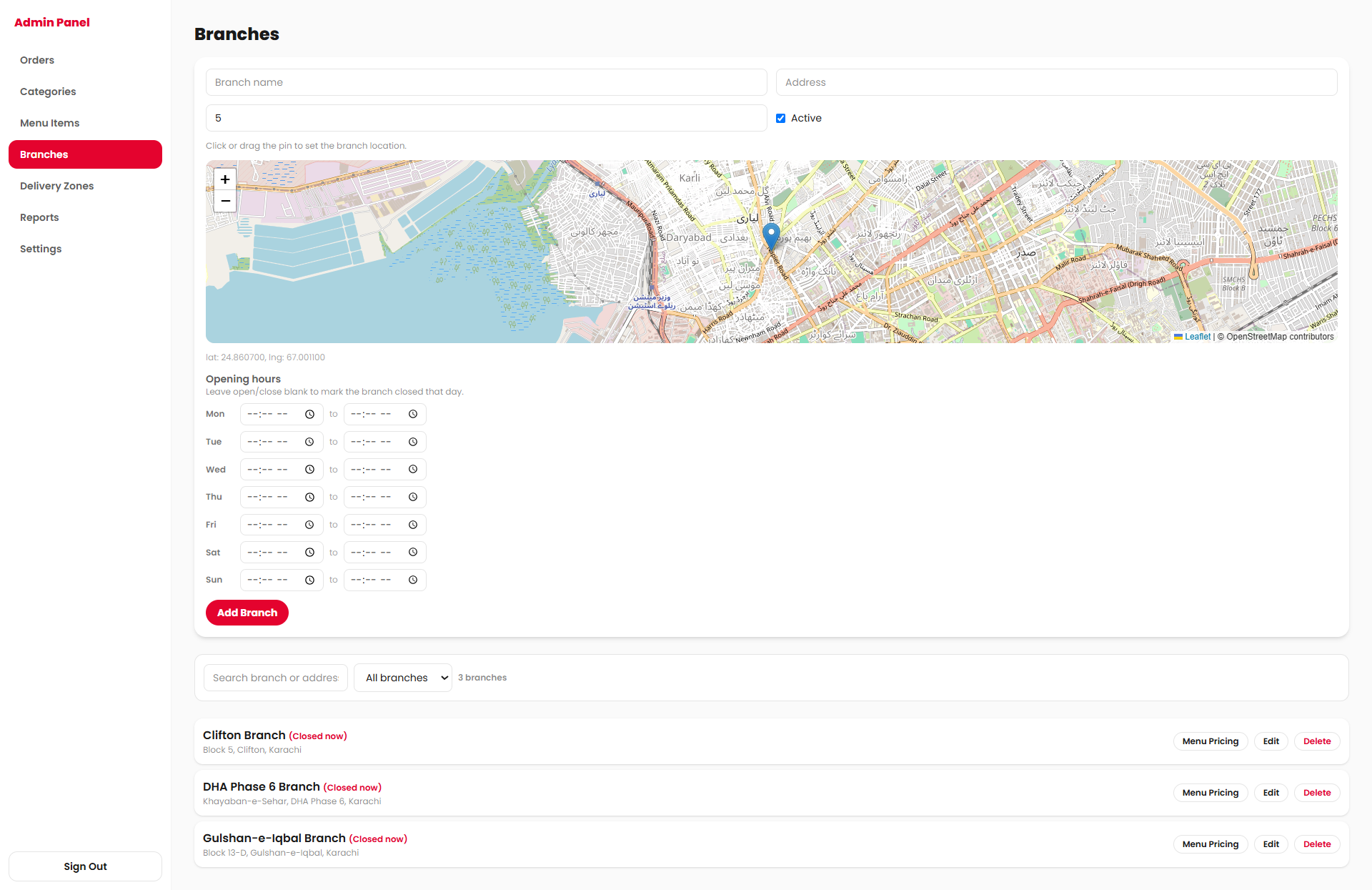
Task: Open time picker for Wed opening time
Action: click(x=309, y=470)
